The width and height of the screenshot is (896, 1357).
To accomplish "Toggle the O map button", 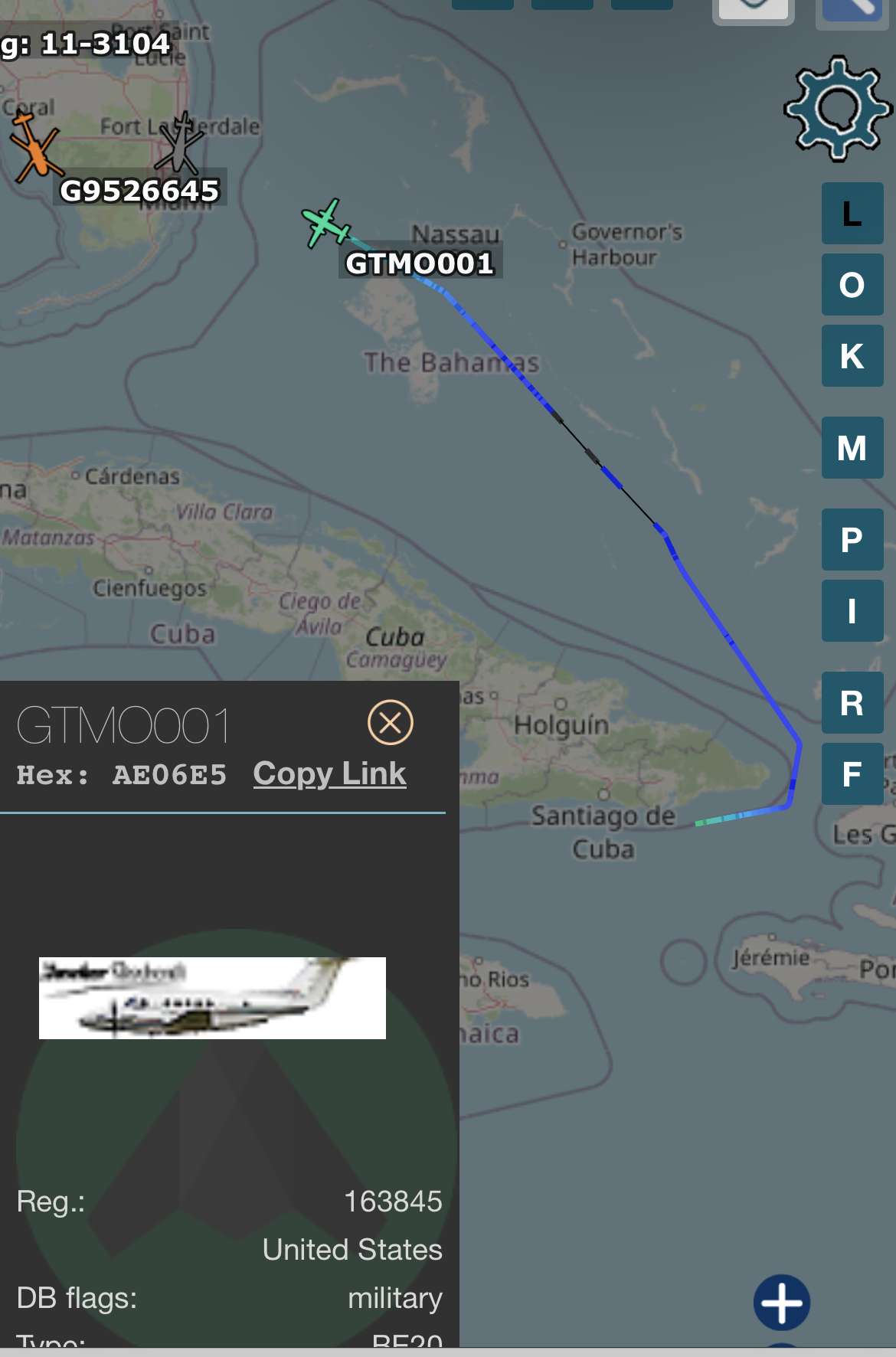I will (852, 285).
